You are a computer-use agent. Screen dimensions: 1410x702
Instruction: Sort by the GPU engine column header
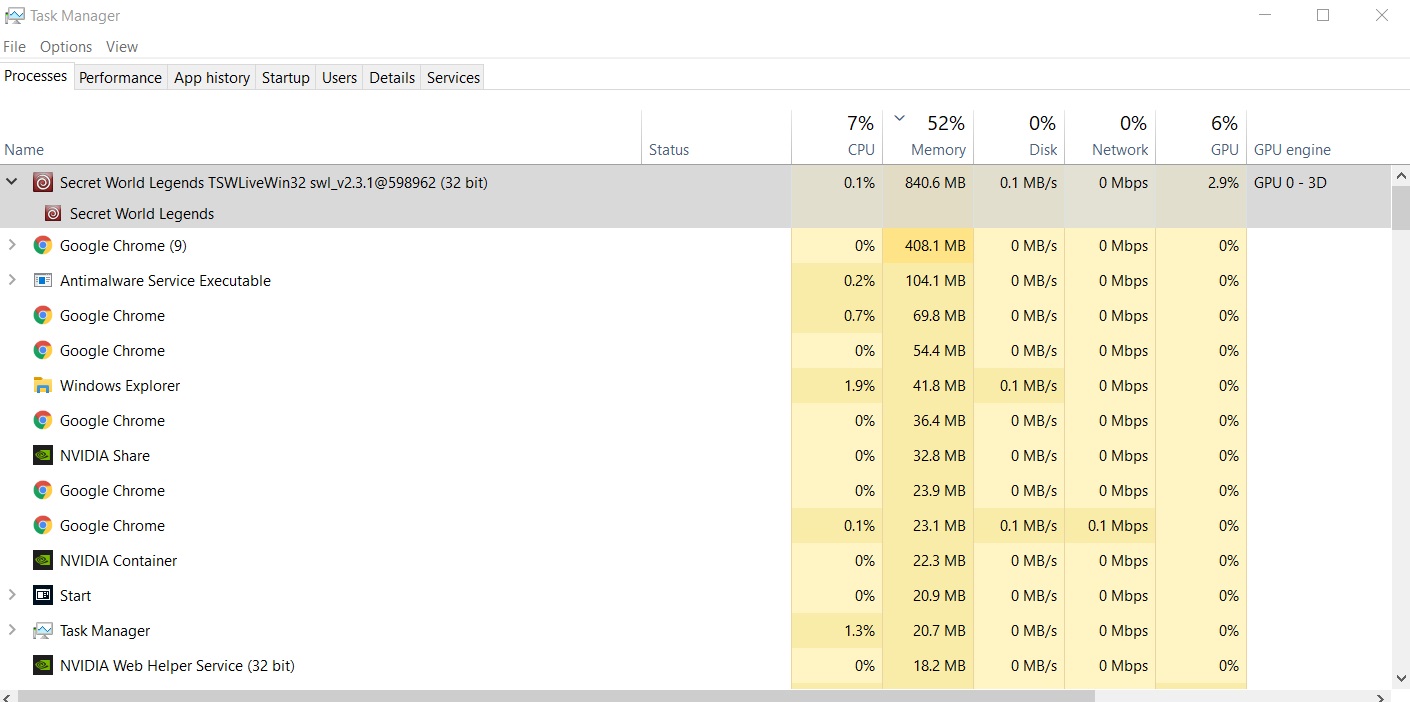coord(1318,137)
